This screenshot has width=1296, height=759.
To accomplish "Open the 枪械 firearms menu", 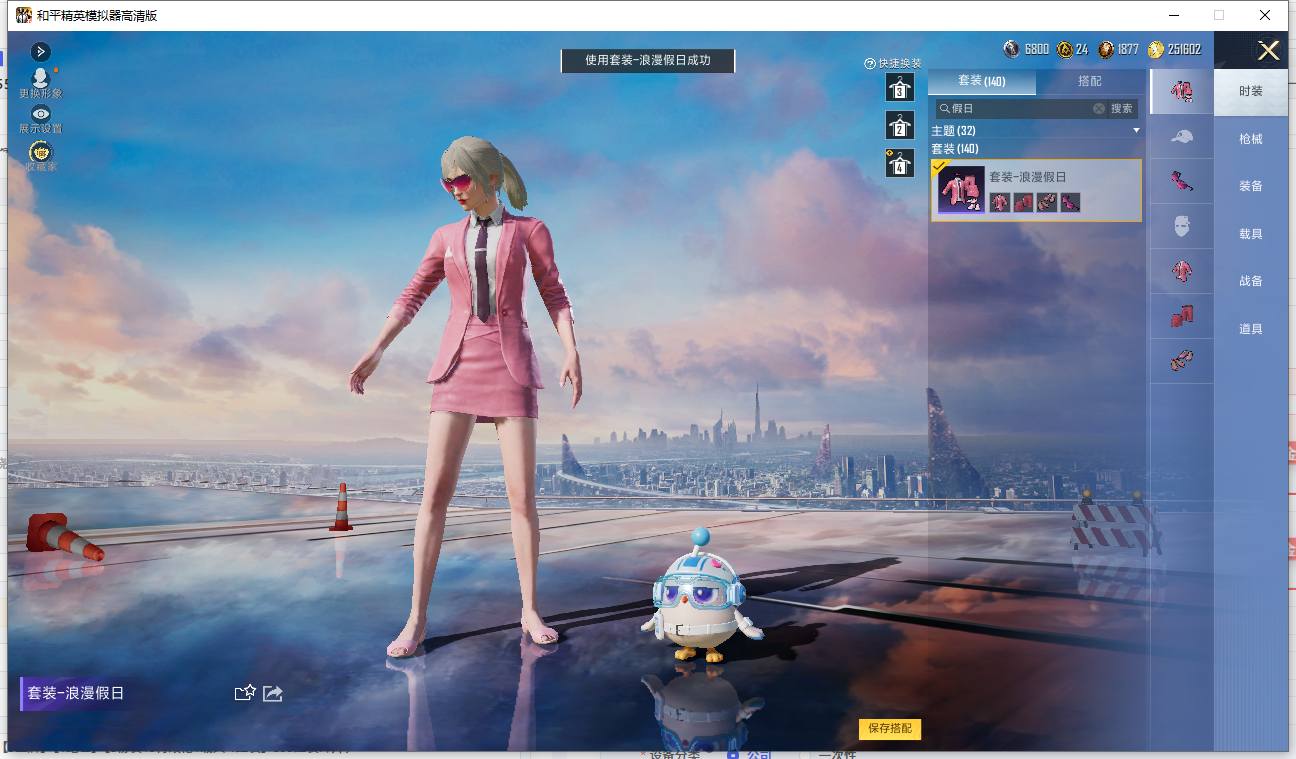I will click(x=1251, y=139).
